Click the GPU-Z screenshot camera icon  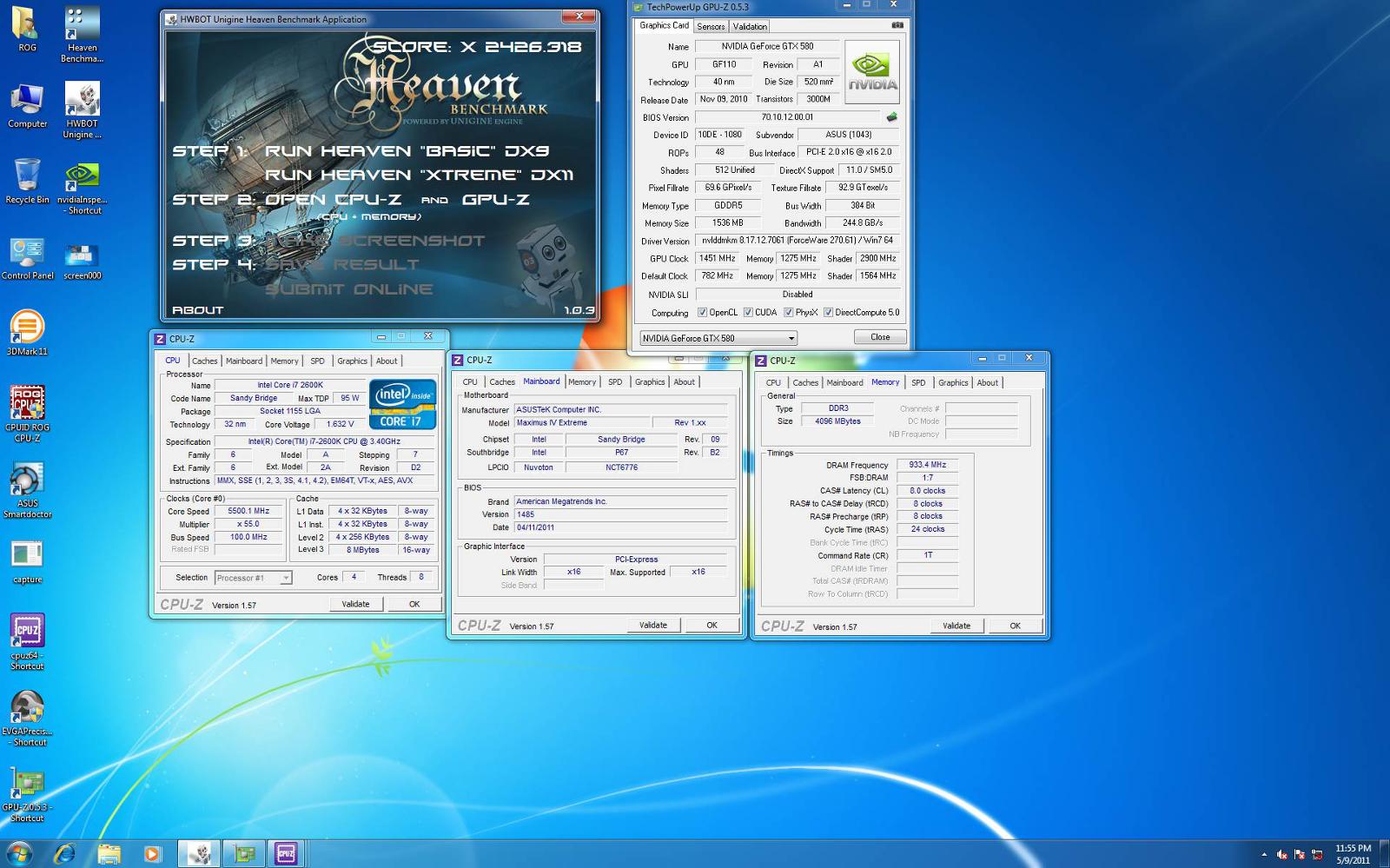(x=897, y=25)
